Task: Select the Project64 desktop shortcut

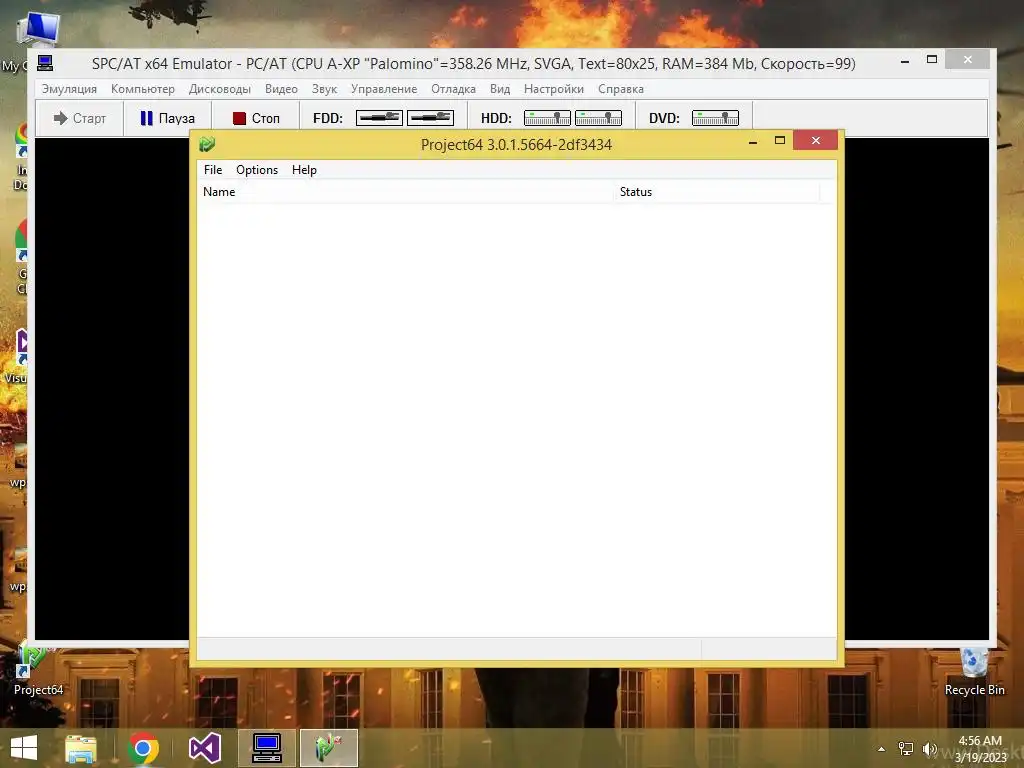Action: (38, 670)
